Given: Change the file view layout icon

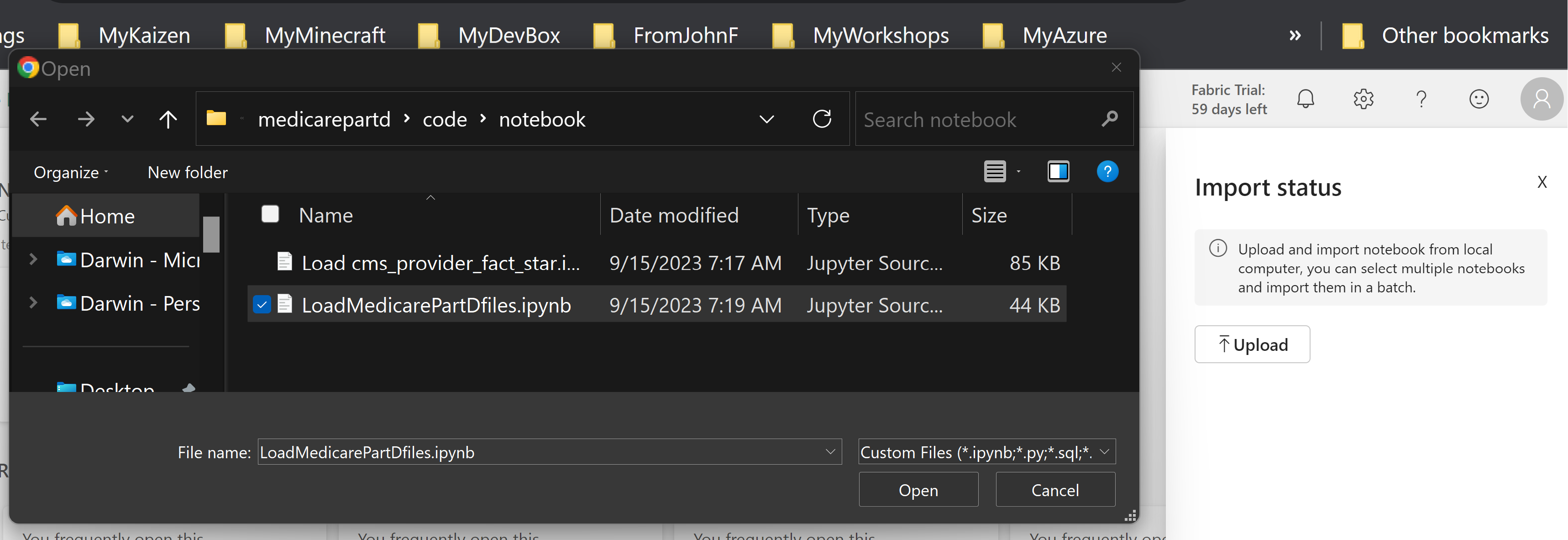Looking at the screenshot, I should coord(995,172).
